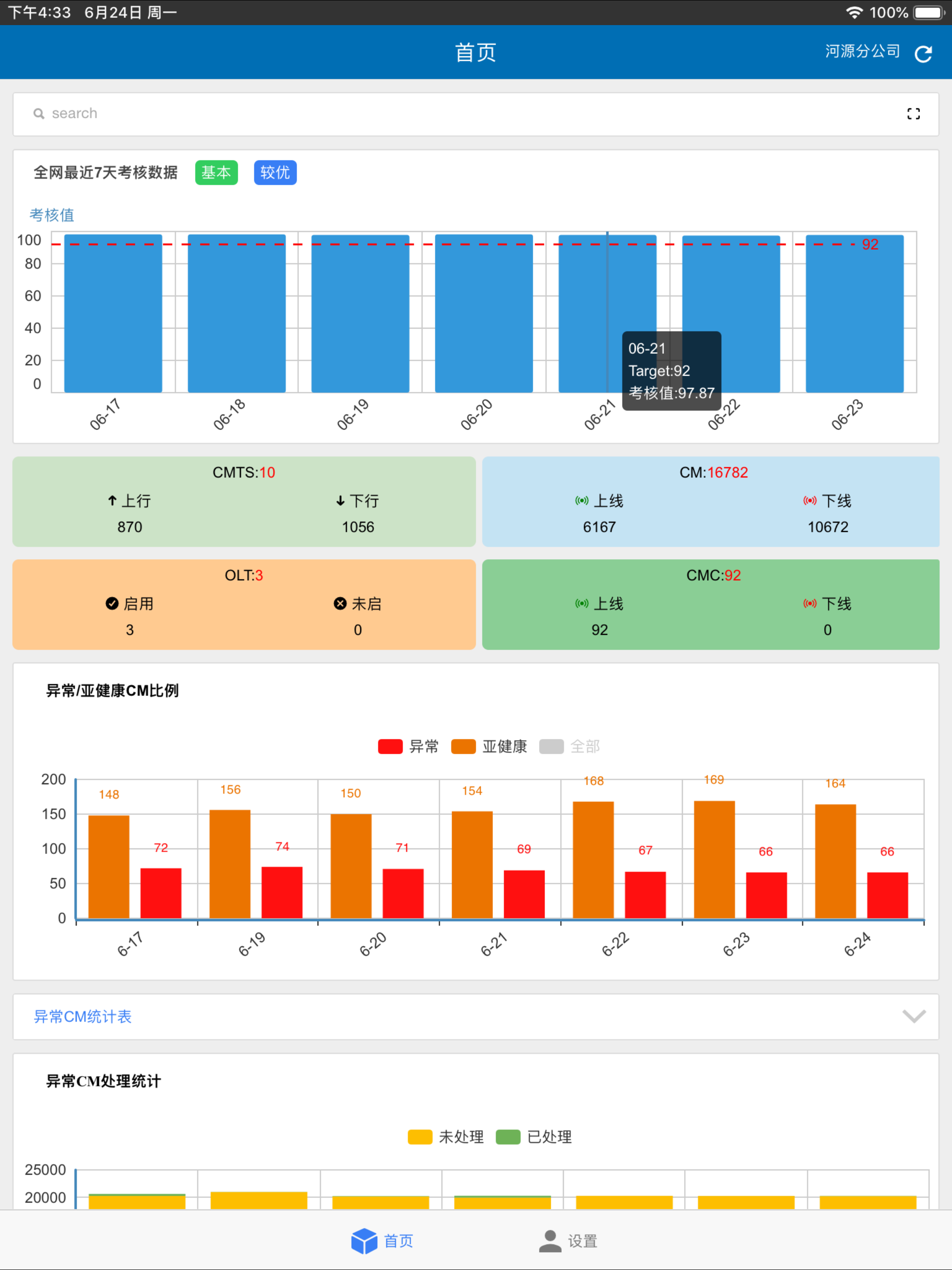Tap the battery status icon
The height and width of the screenshot is (1270, 952).
pyautogui.click(x=929, y=13)
